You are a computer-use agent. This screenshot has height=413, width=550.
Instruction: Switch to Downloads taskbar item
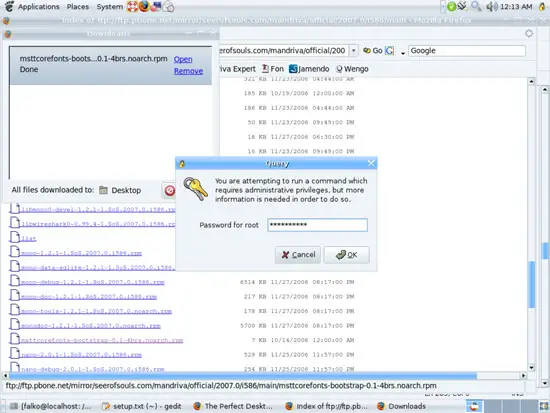(402, 406)
